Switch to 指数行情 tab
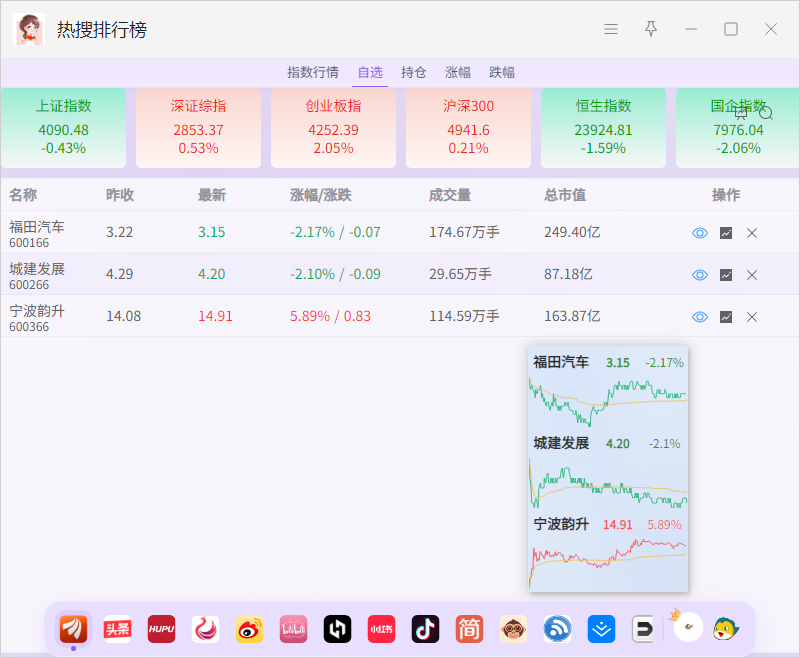The height and width of the screenshot is (658, 800). click(313, 72)
